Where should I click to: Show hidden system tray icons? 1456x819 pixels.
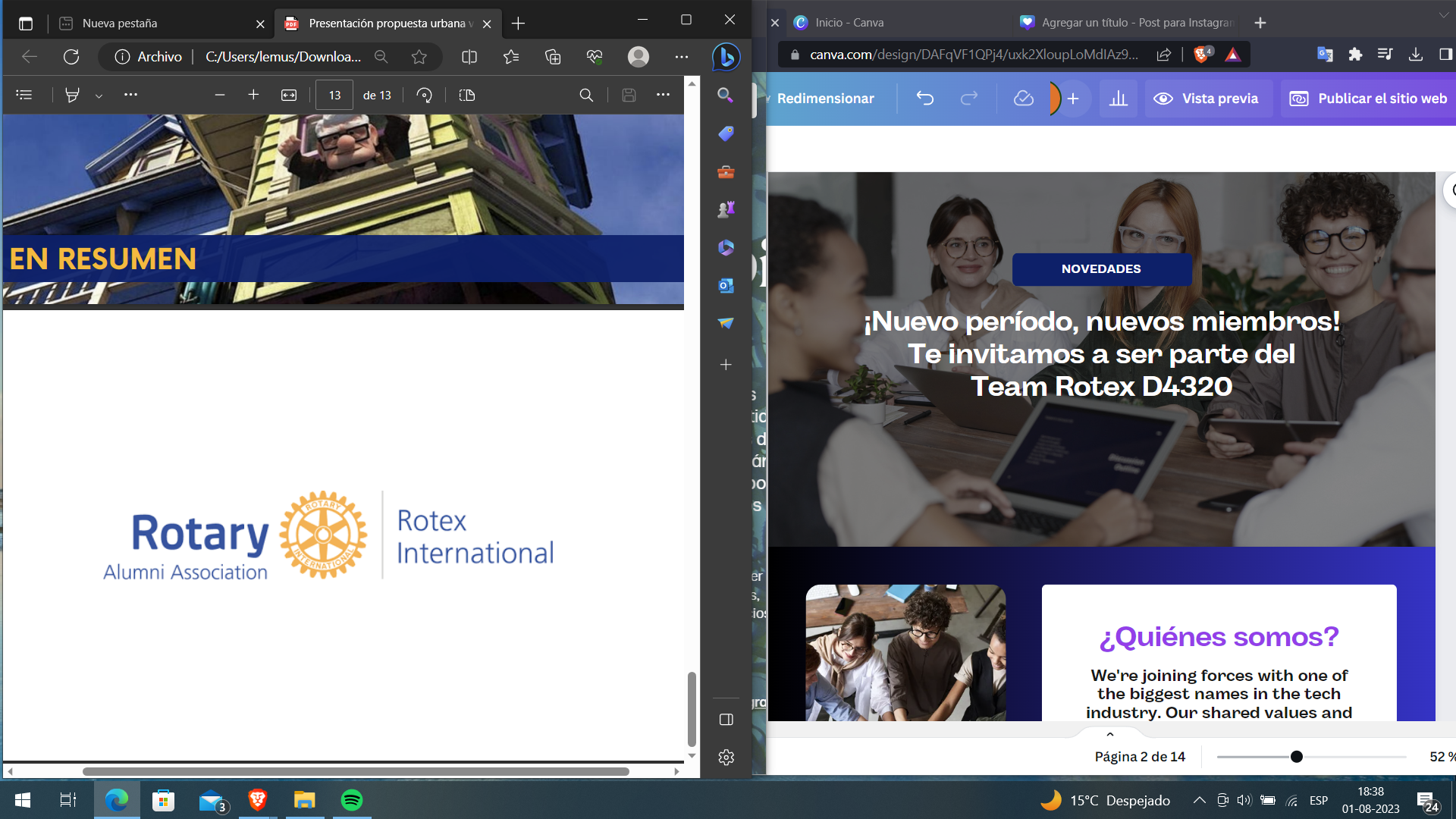(x=1199, y=800)
